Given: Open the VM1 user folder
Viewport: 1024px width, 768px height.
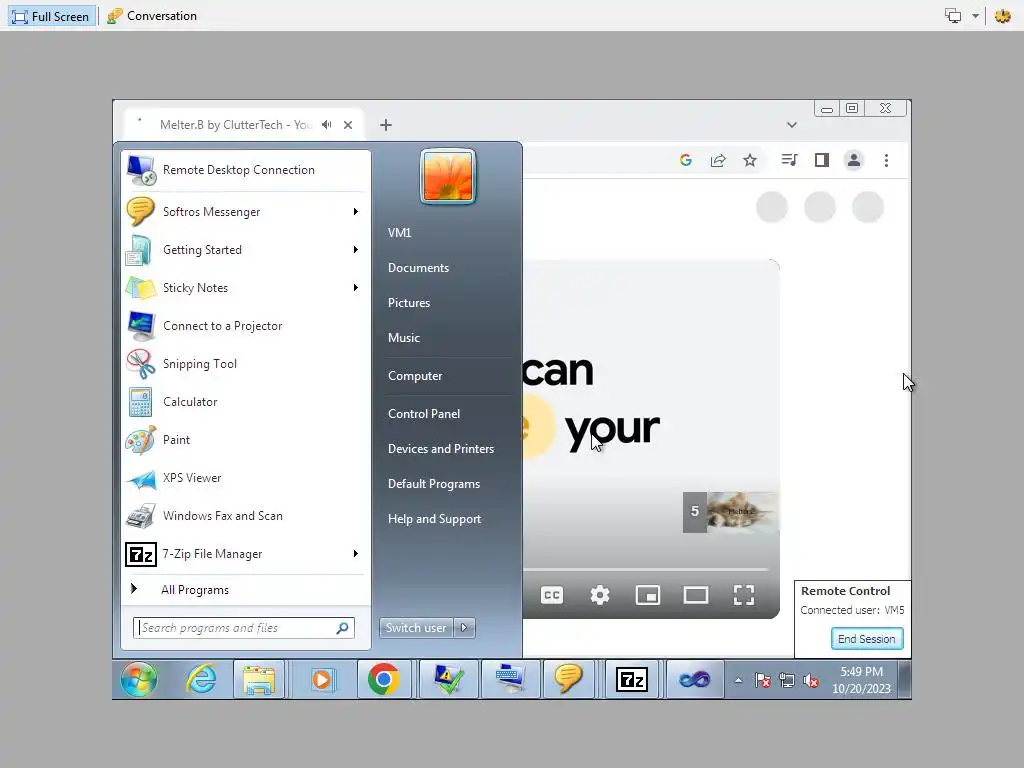Looking at the screenshot, I should pyautogui.click(x=399, y=232).
